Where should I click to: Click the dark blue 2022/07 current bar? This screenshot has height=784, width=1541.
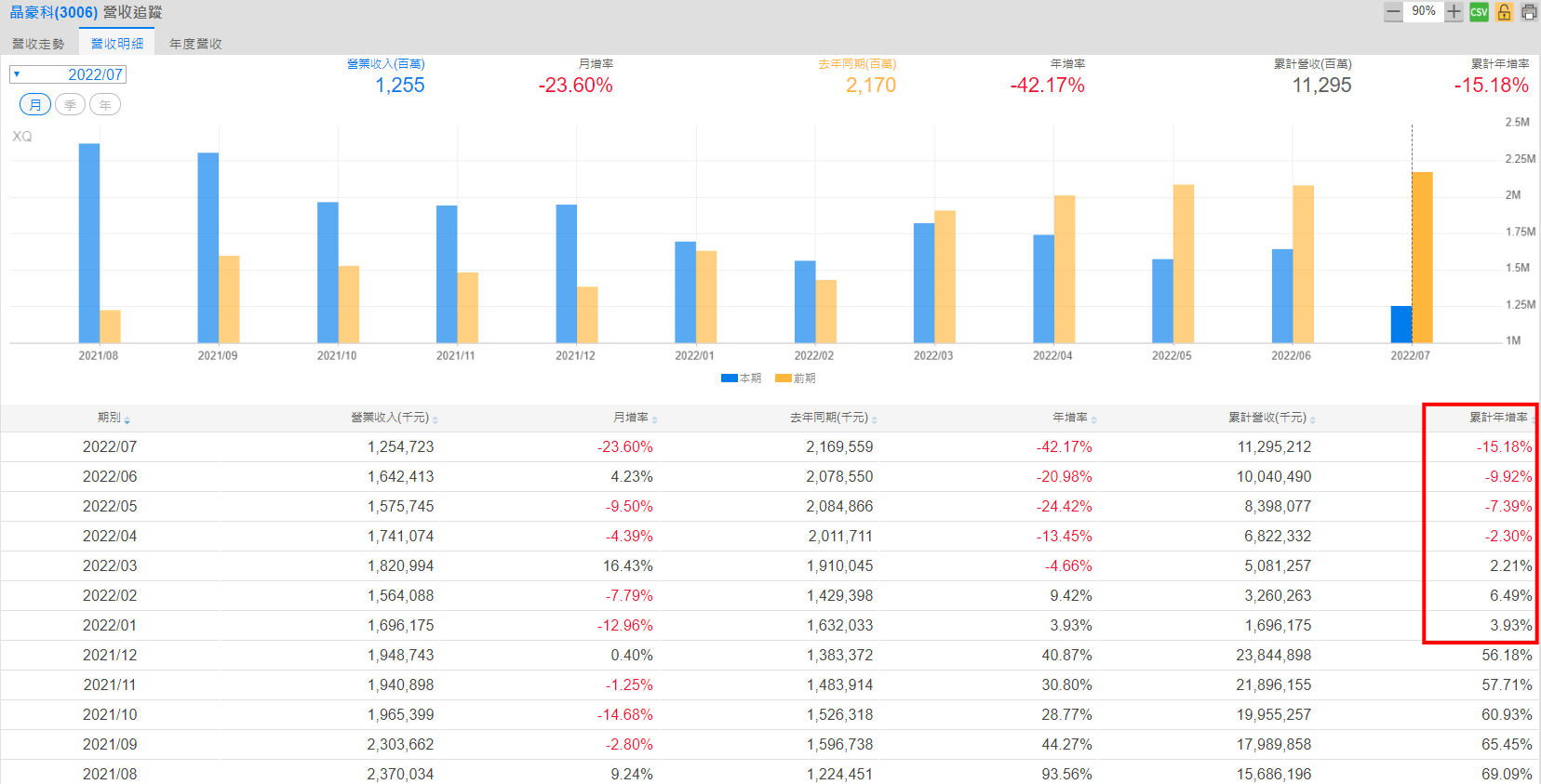[1401, 325]
